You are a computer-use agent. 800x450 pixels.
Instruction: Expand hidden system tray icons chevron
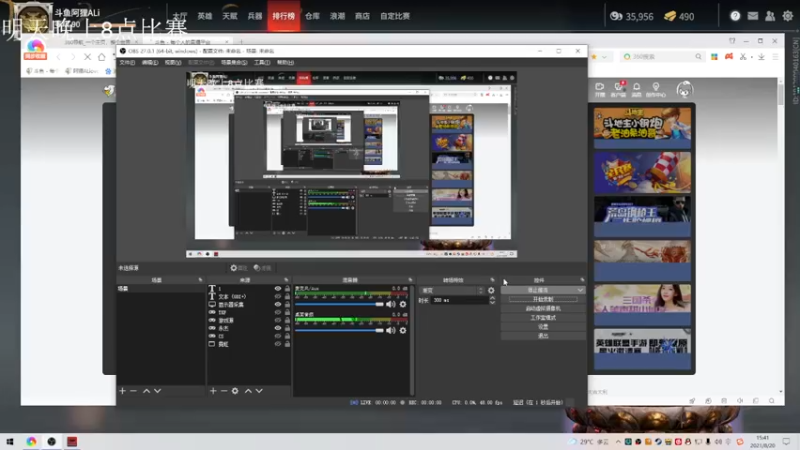(x=618, y=442)
